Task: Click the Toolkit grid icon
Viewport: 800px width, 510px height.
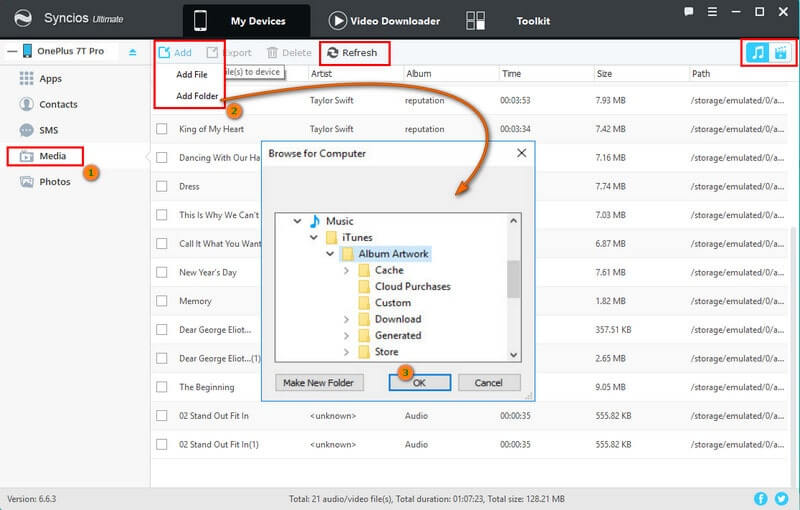Action: pyautogui.click(x=476, y=21)
